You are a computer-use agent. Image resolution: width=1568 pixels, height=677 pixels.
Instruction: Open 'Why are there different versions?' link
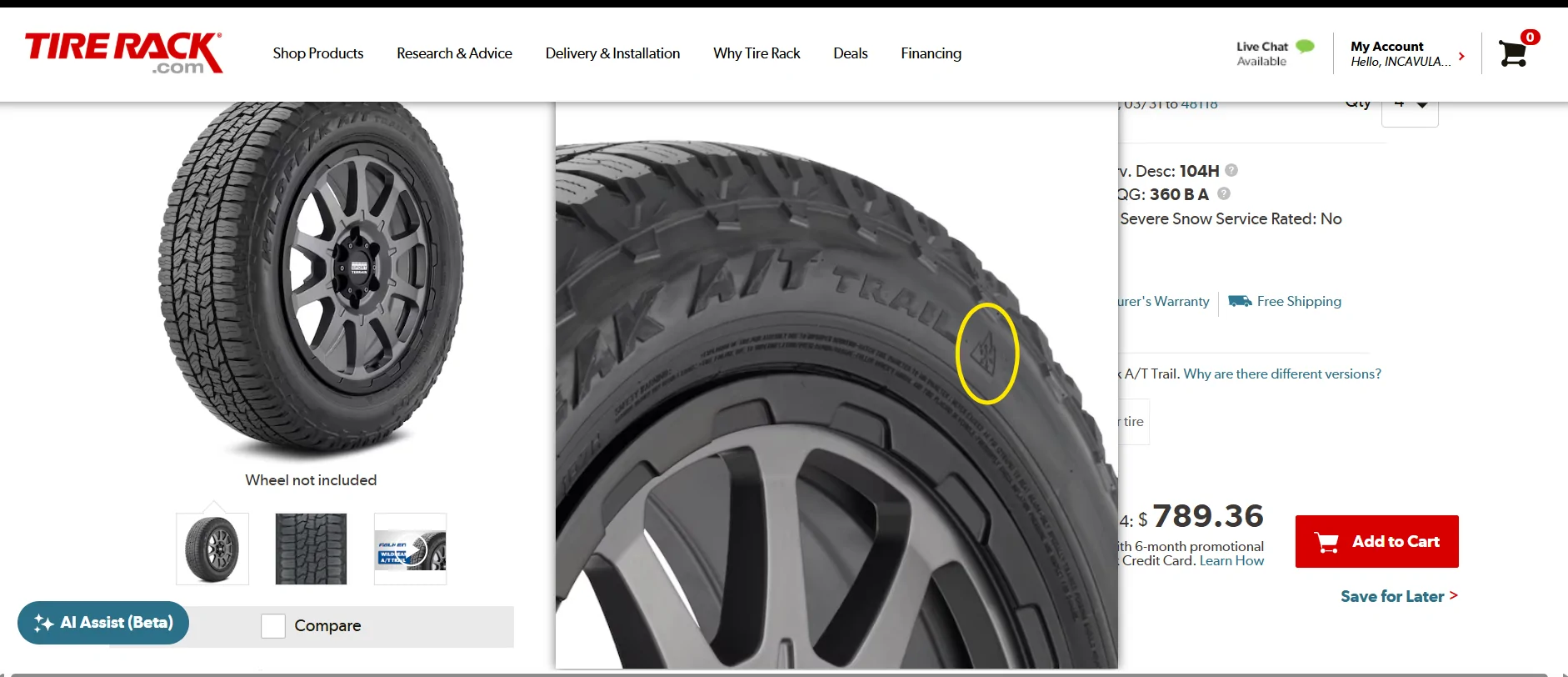1282,374
